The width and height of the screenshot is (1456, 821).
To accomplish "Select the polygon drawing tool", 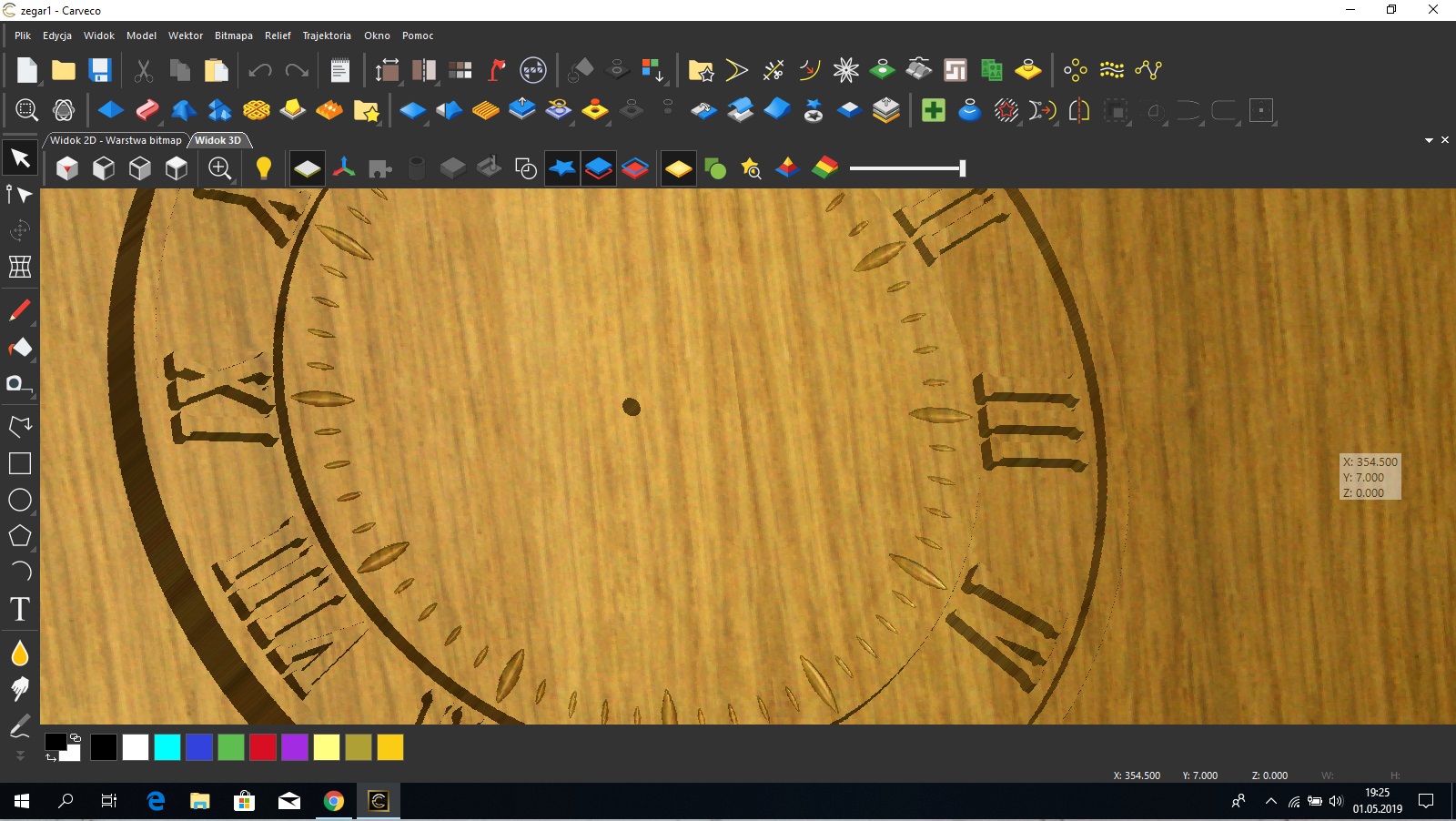I will point(19,536).
